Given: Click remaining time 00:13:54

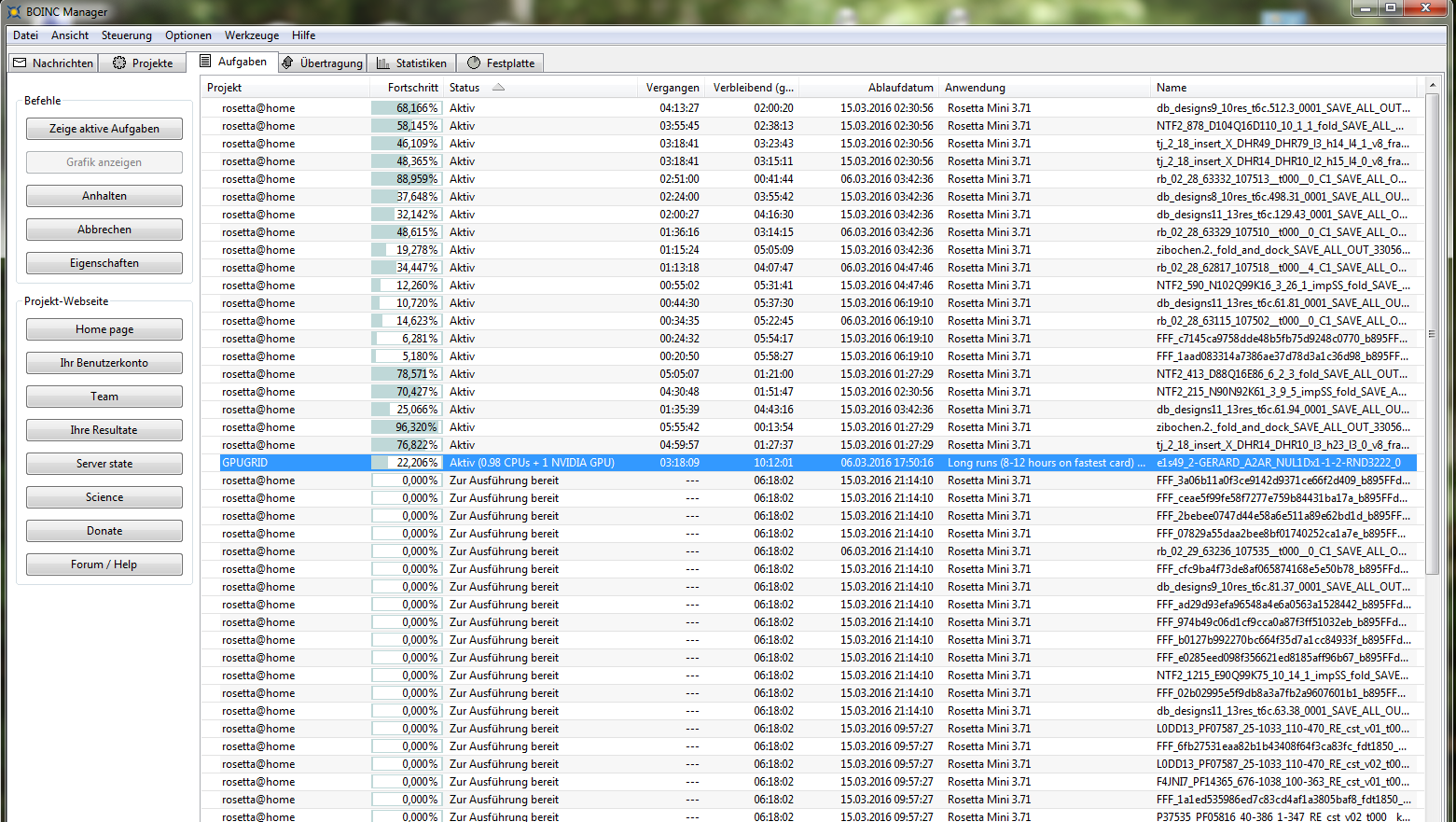Looking at the screenshot, I should [773, 427].
